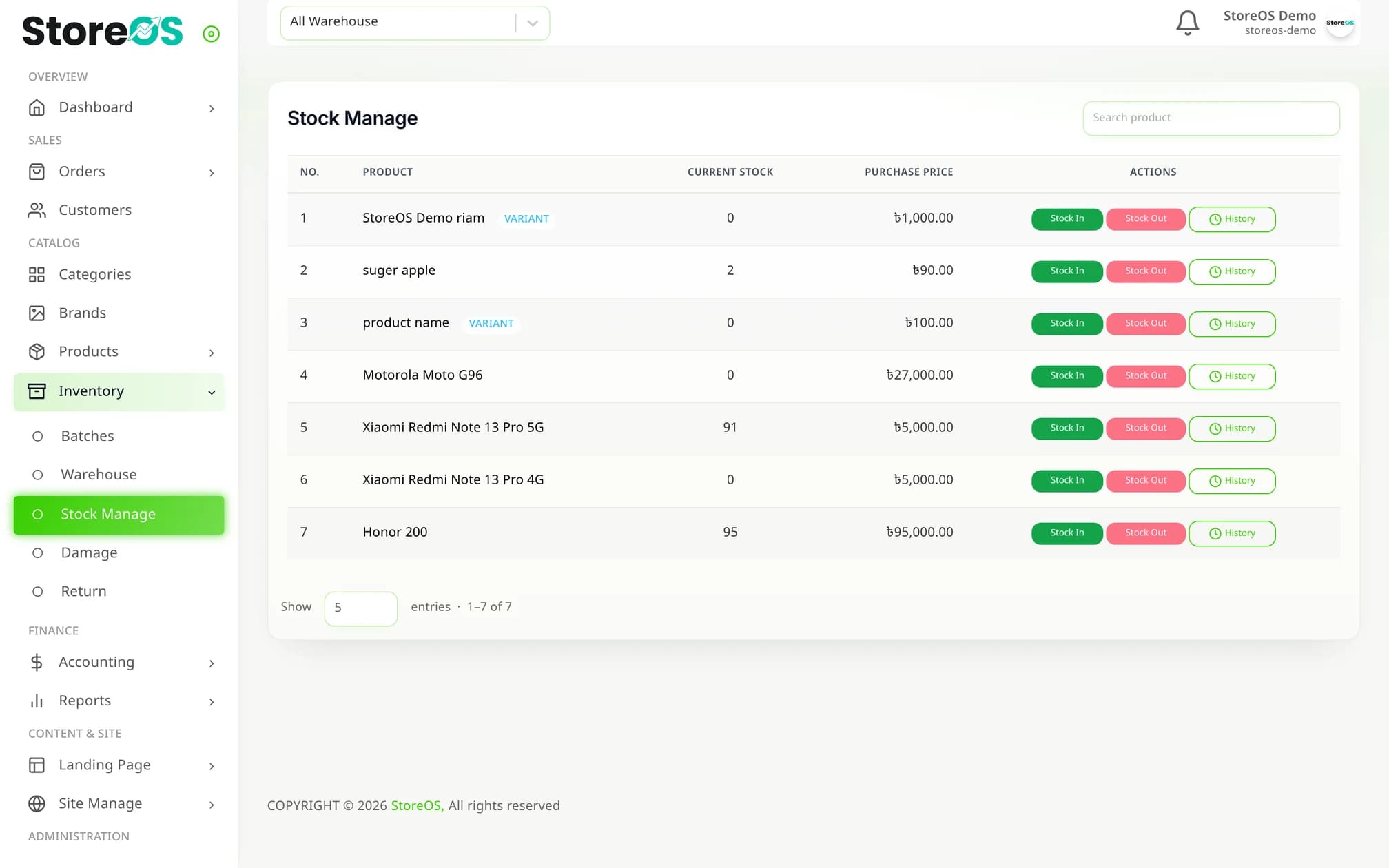Select the Stock Manage menu item
This screenshot has height=868, width=1389.
tap(119, 515)
